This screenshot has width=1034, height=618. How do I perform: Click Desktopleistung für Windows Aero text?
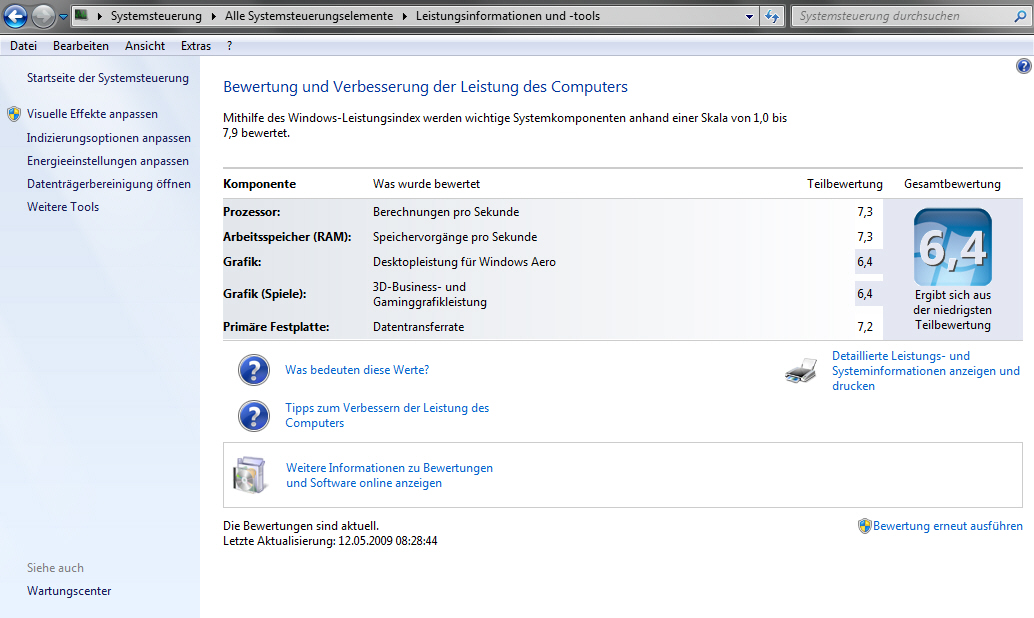coord(464,262)
